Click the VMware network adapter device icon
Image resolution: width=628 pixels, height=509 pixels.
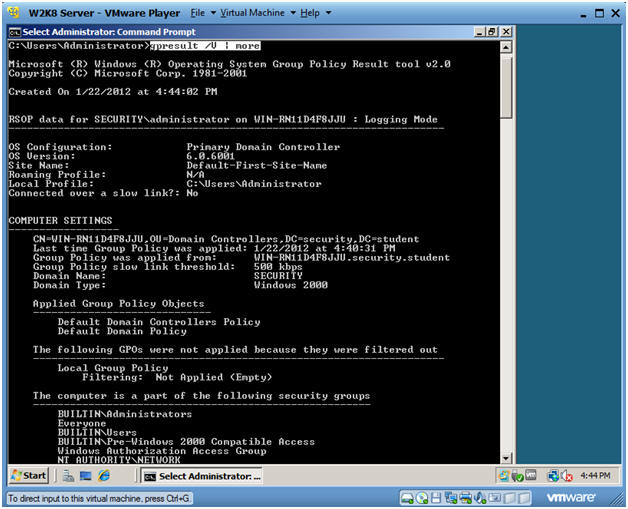[451, 498]
